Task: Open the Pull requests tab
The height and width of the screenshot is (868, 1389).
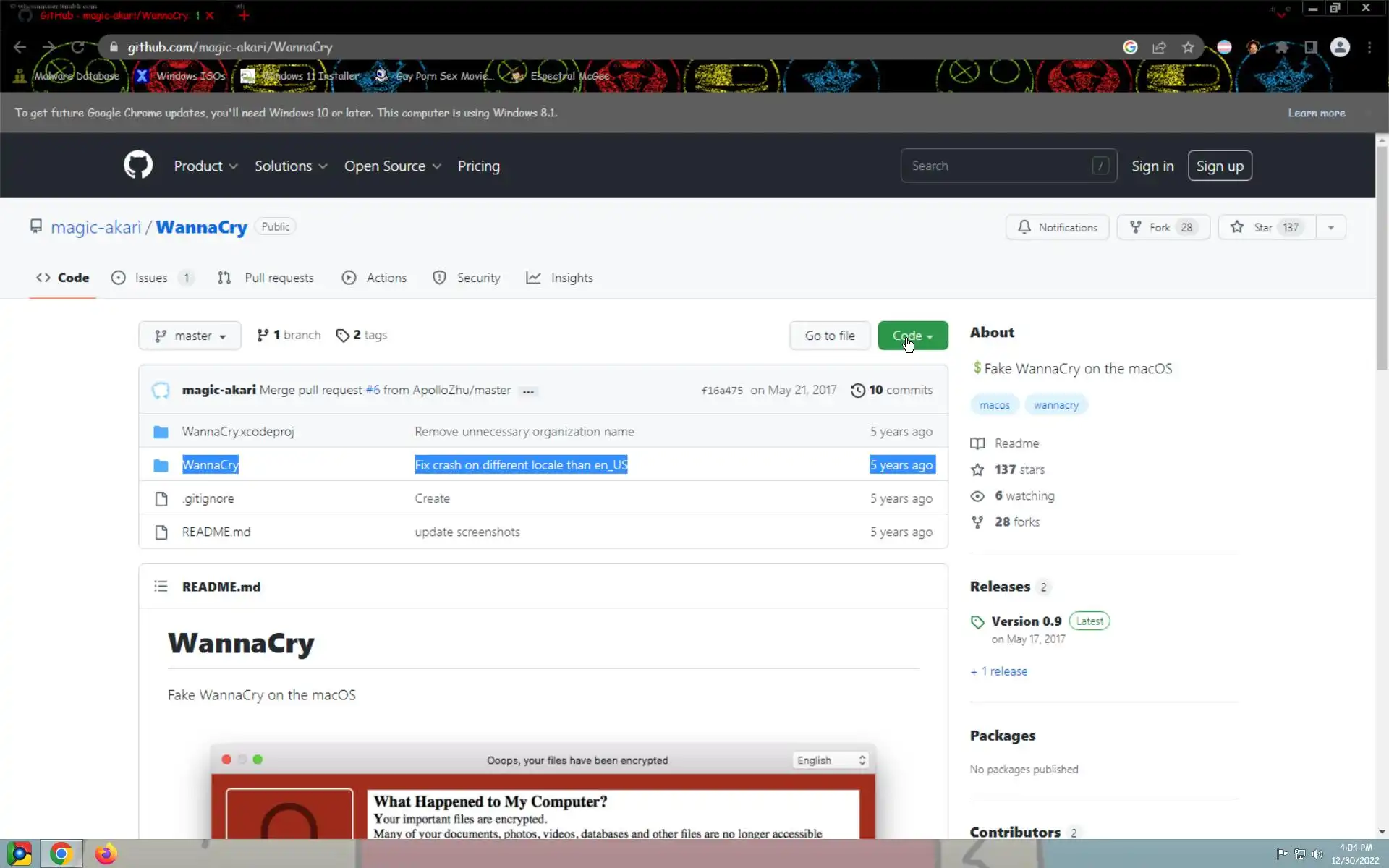Action: tap(279, 278)
